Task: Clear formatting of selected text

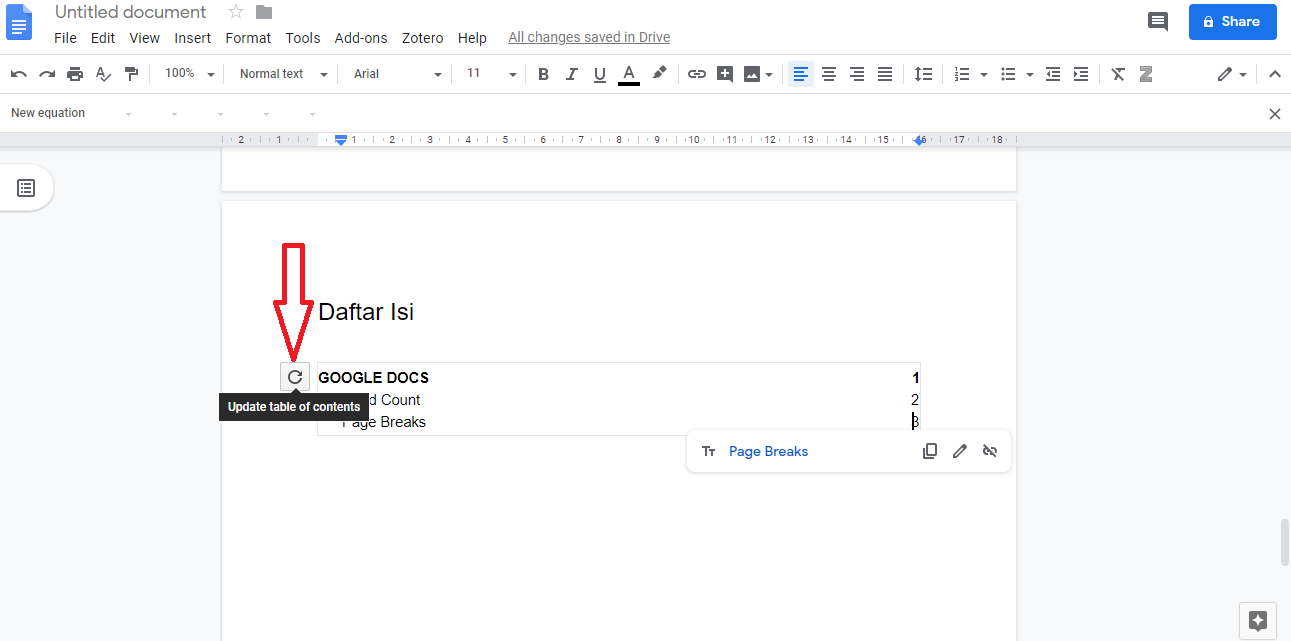Action: [1117, 73]
